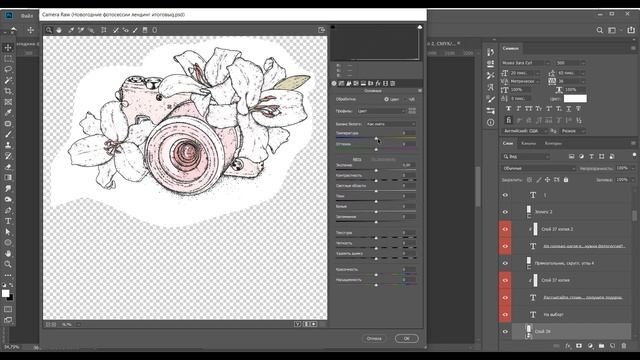640x360 pixels.
Task: Toggle visibility of Слой 37 копия layer
Action: tap(505, 280)
